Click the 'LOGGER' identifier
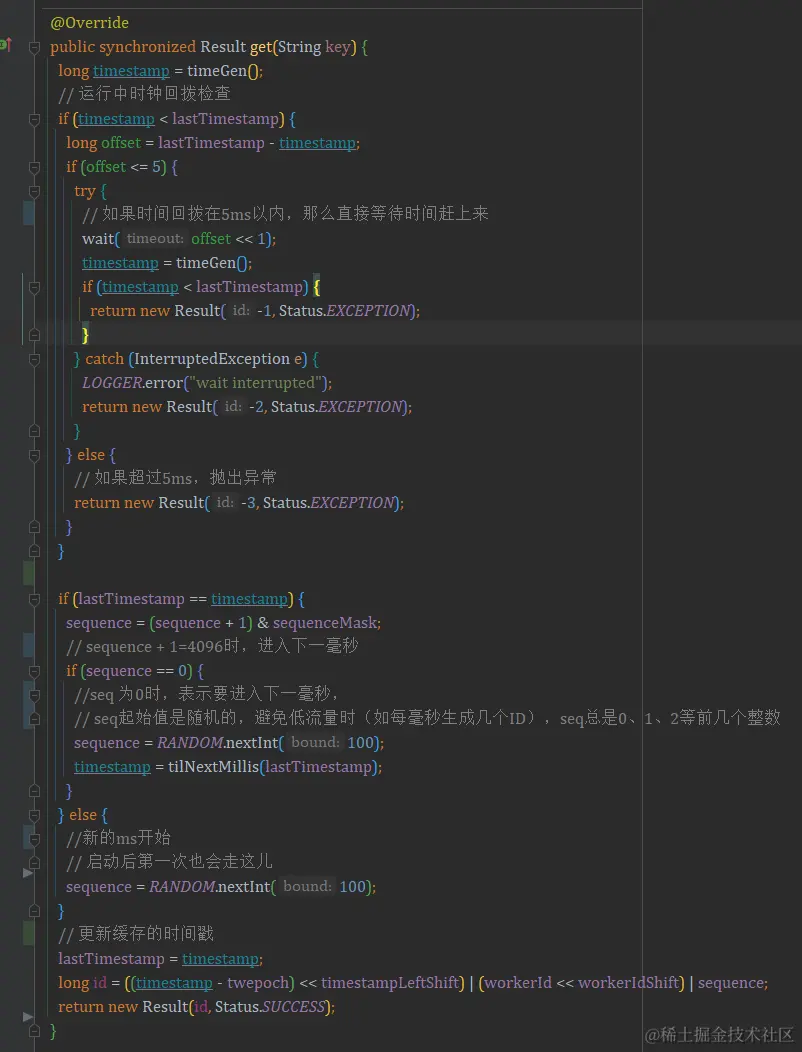 [112, 383]
